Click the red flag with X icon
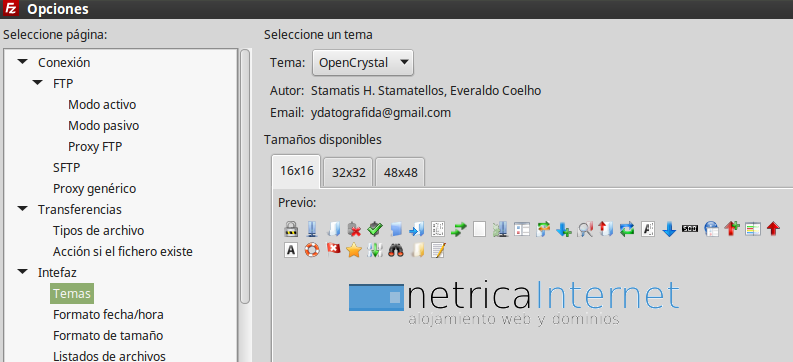793x362 pixels. click(x=333, y=249)
